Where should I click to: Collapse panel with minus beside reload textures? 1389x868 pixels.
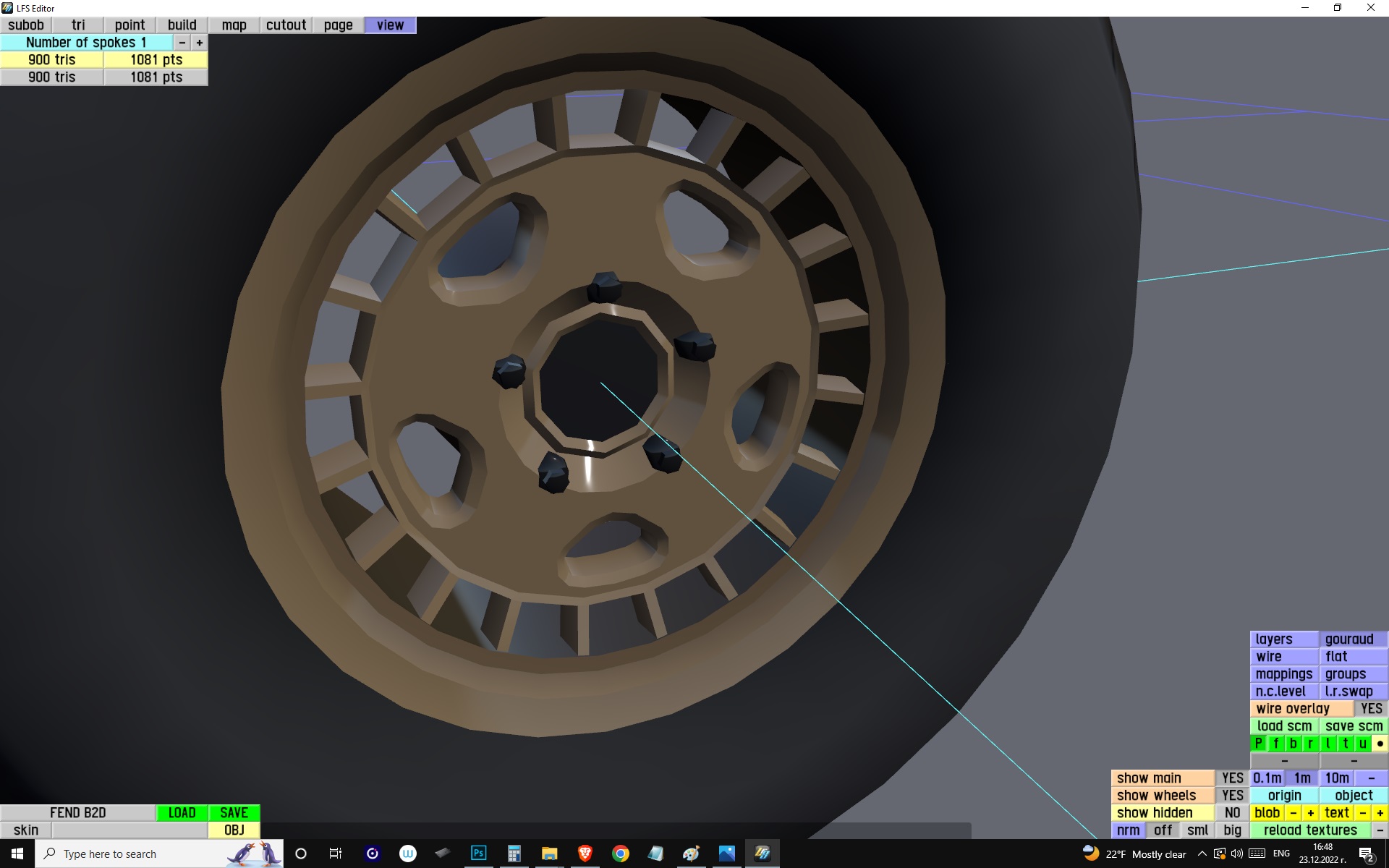(x=1380, y=830)
